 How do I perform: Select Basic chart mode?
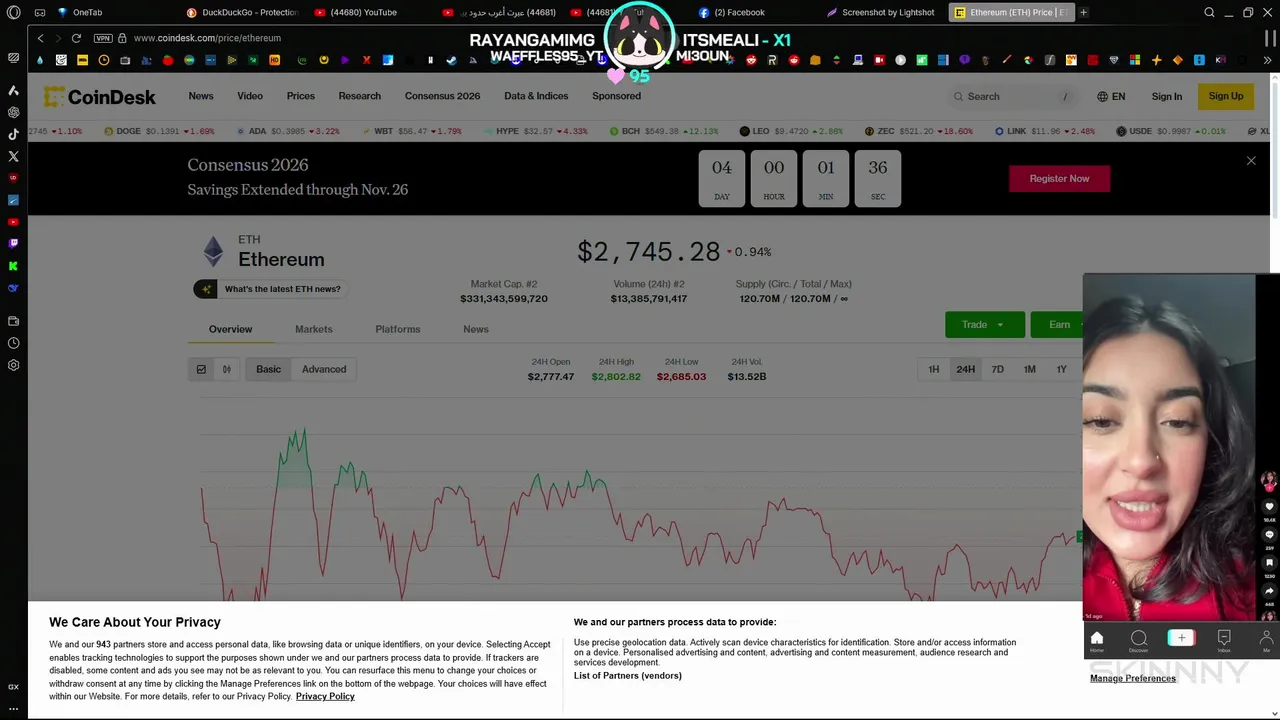(268, 369)
